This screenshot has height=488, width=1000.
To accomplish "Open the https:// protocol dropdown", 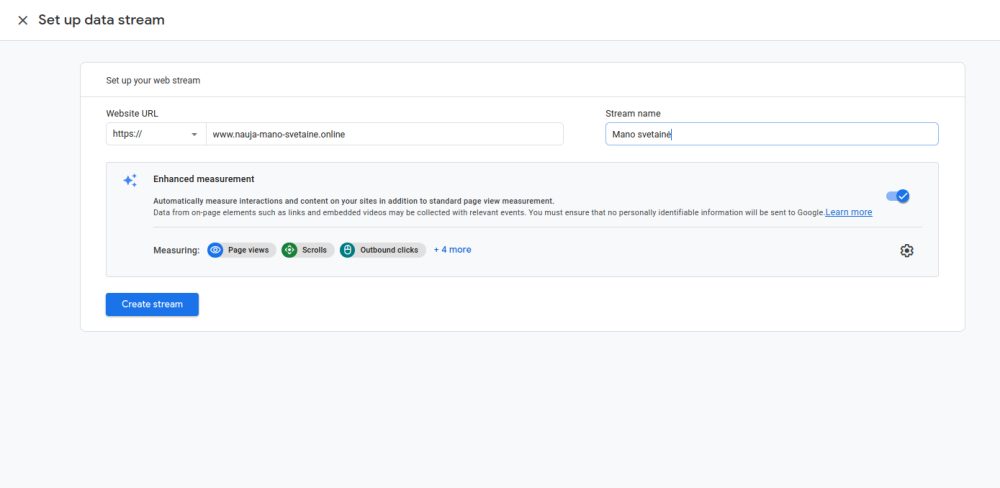I will pyautogui.click(x=155, y=134).
